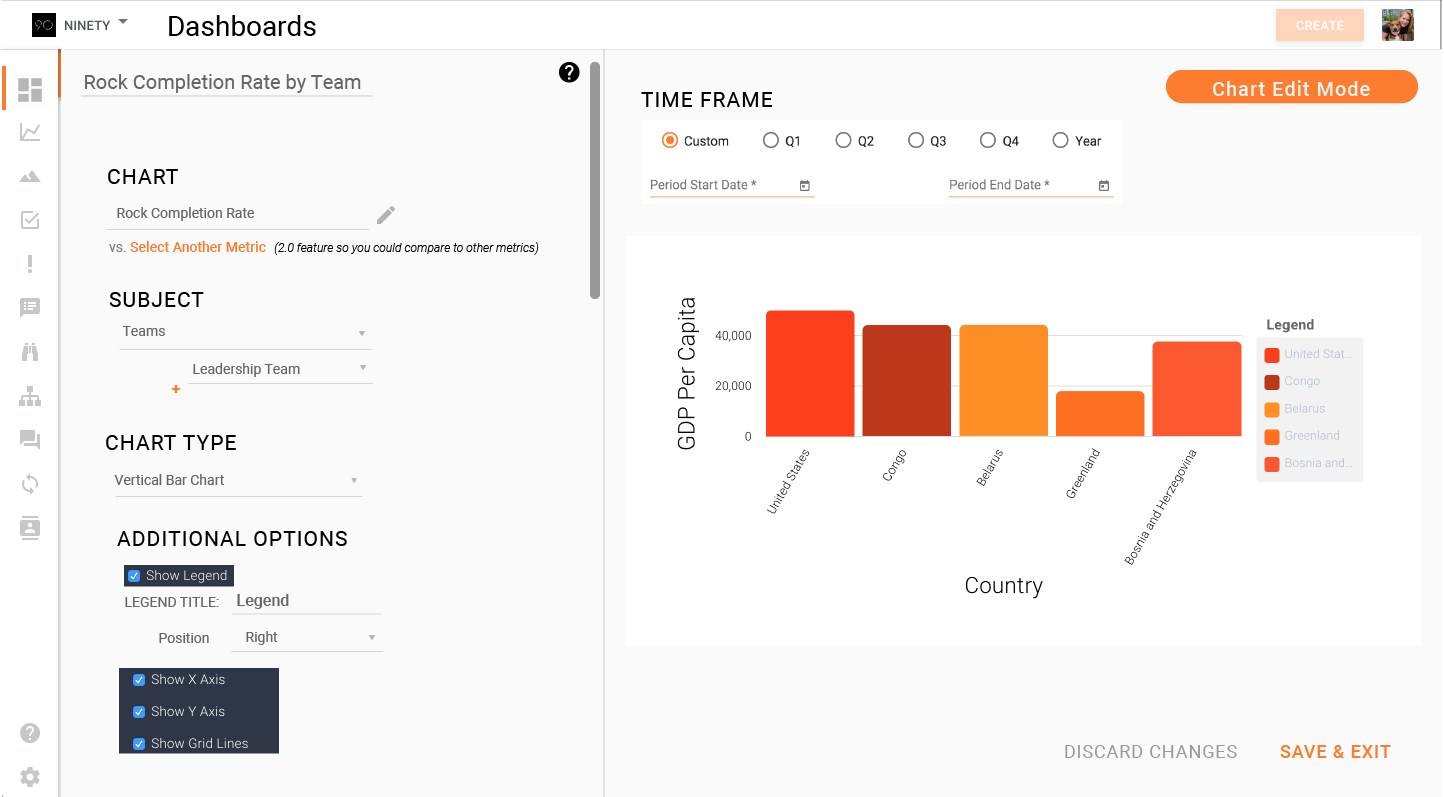
Task: Open the legend Position dropdown
Action: pos(307,638)
